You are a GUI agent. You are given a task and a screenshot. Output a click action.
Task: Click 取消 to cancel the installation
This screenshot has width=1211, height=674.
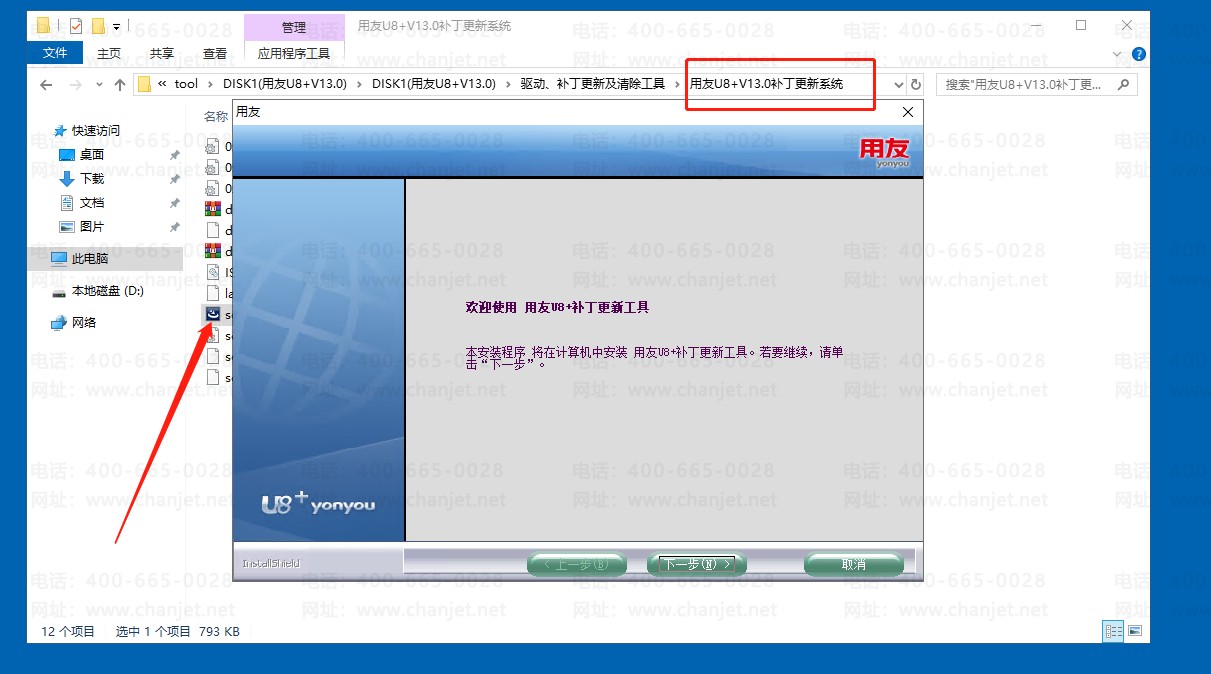[x=853, y=565]
